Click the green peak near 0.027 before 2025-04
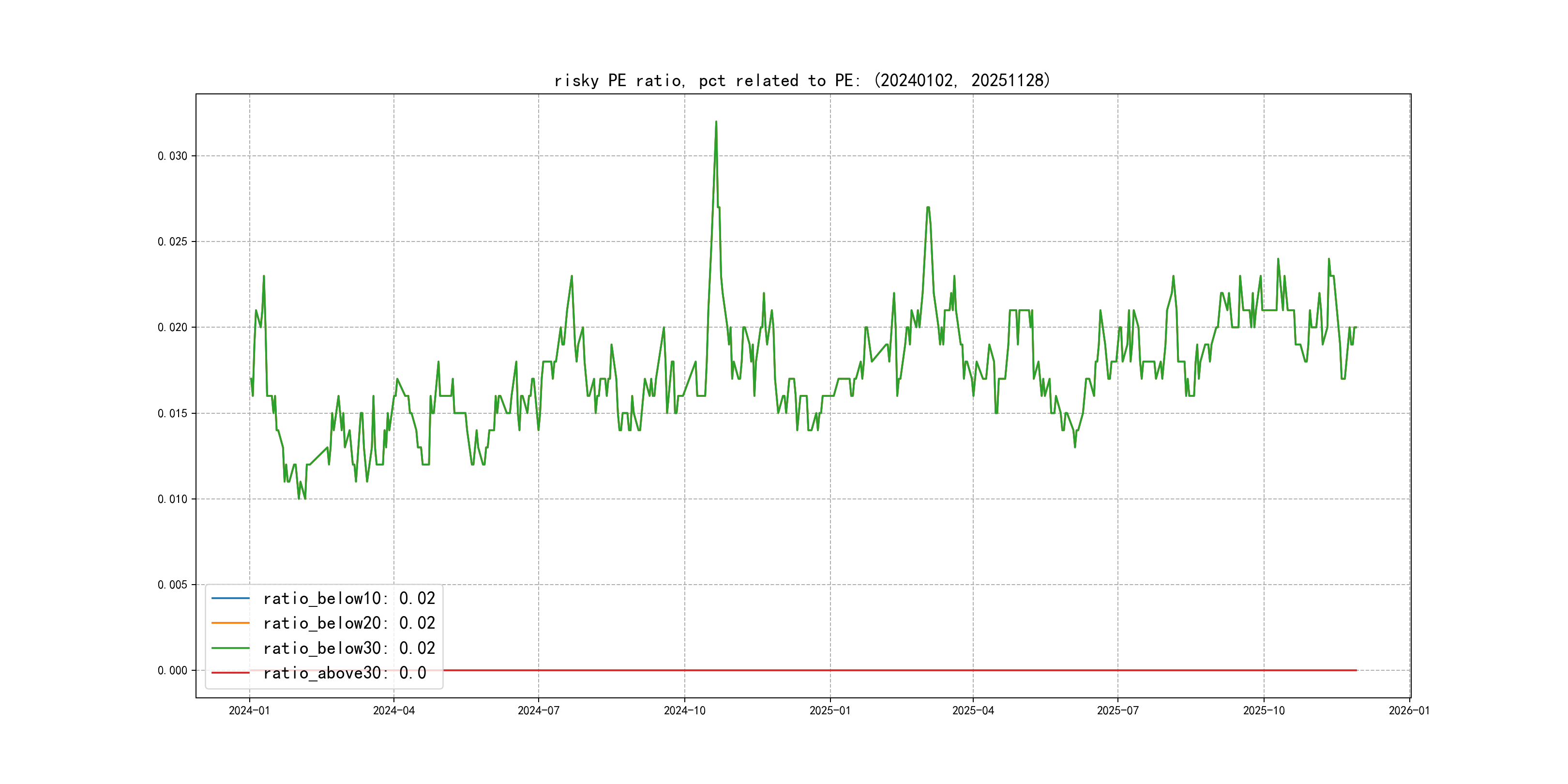The image size is (1568, 784). tap(928, 208)
